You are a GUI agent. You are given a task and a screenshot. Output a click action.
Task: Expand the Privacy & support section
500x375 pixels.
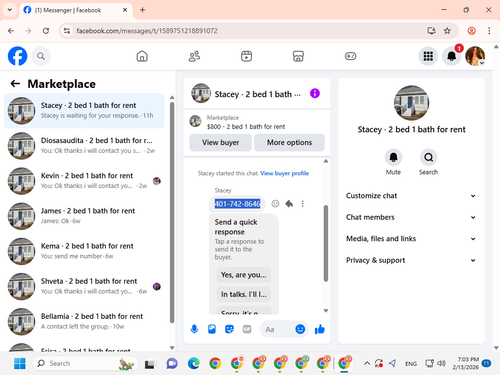click(x=411, y=260)
